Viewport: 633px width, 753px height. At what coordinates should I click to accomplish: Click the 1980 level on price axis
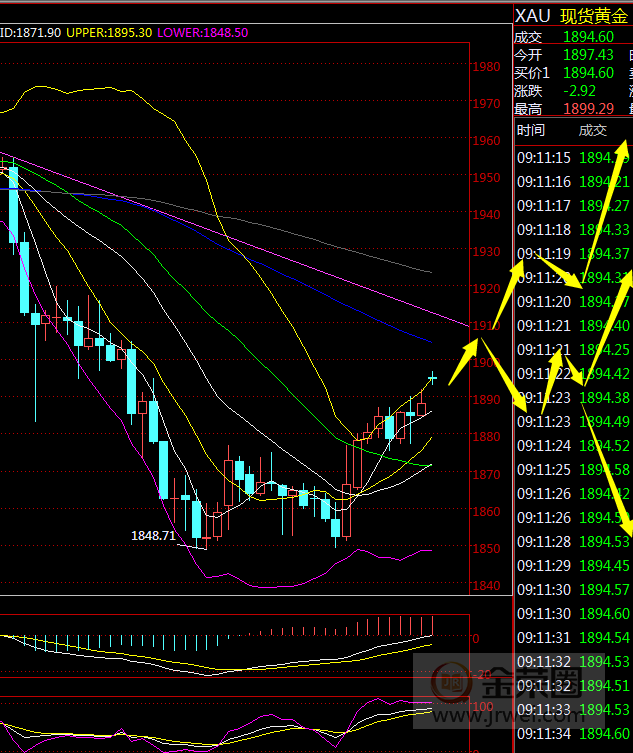click(486, 67)
